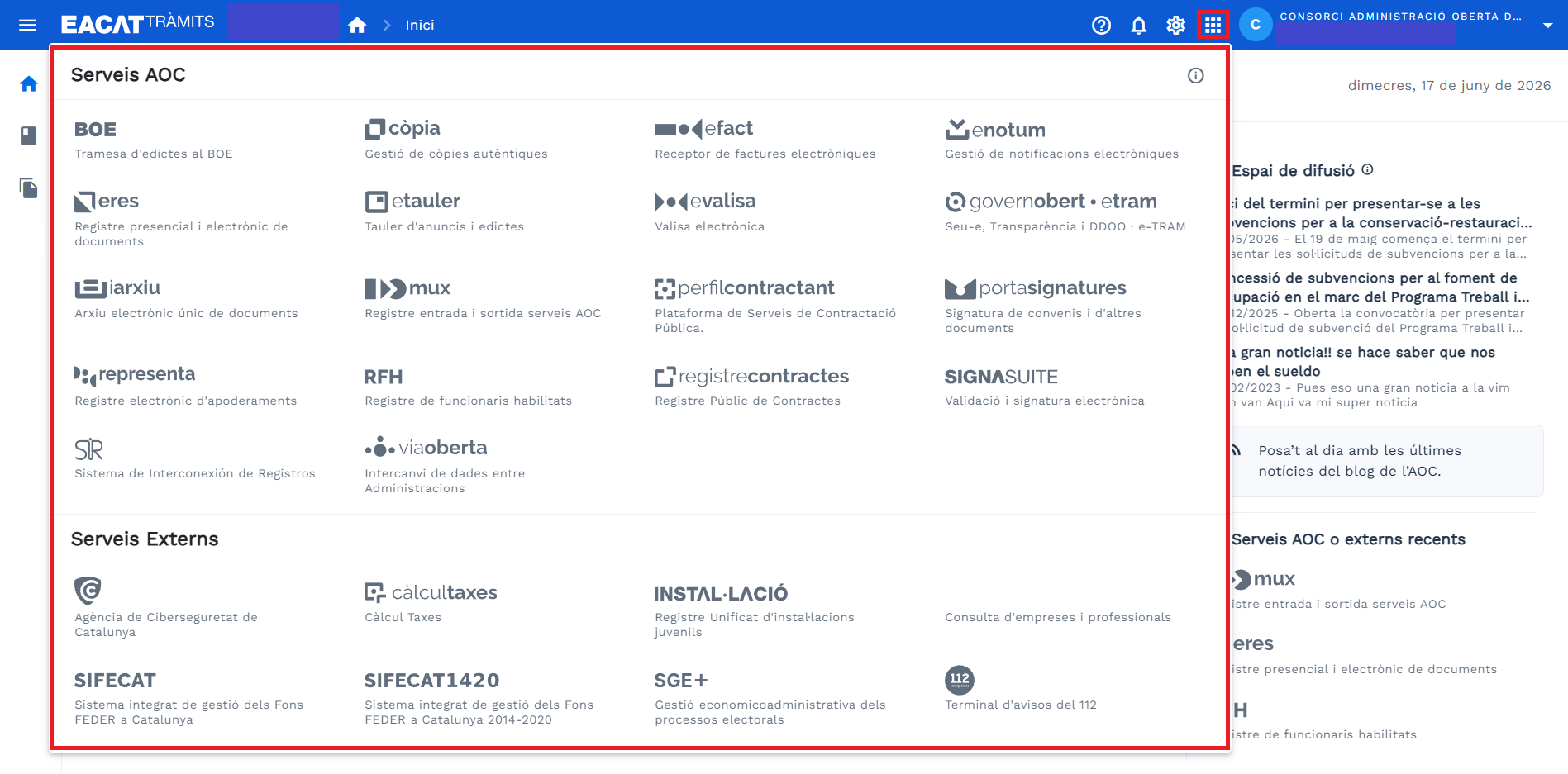Open the enotum notifications service
This screenshot has height=774, width=1568.
pyautogui.click(x=1061, y=140)
